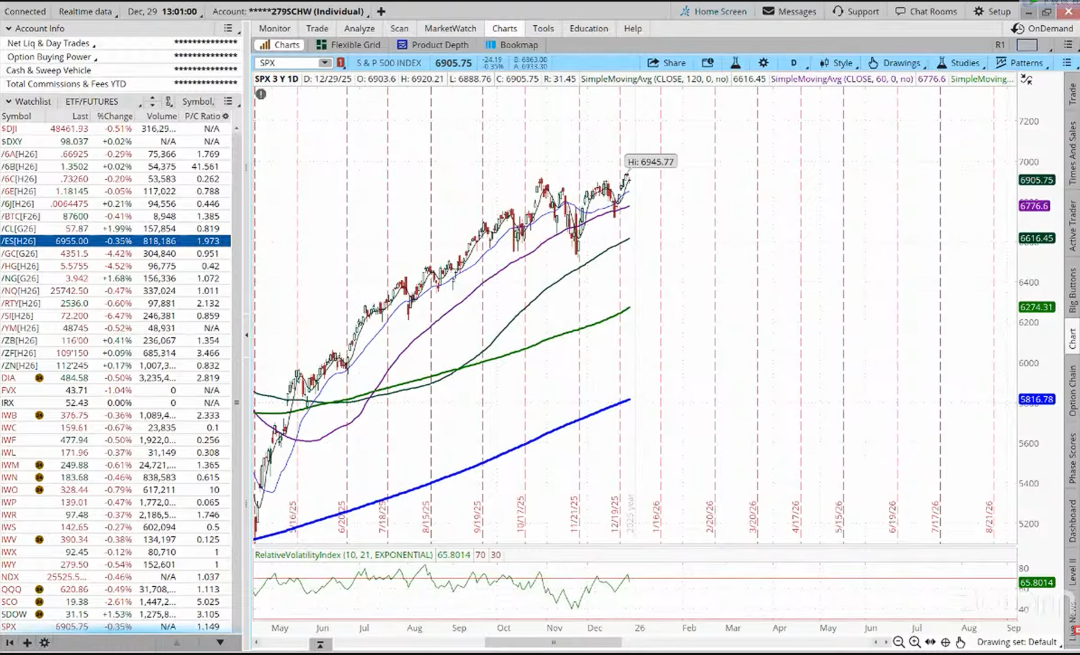Click the chart time and news icon
The width and height of the screenshot is (1080, 655).
point(707,63)
